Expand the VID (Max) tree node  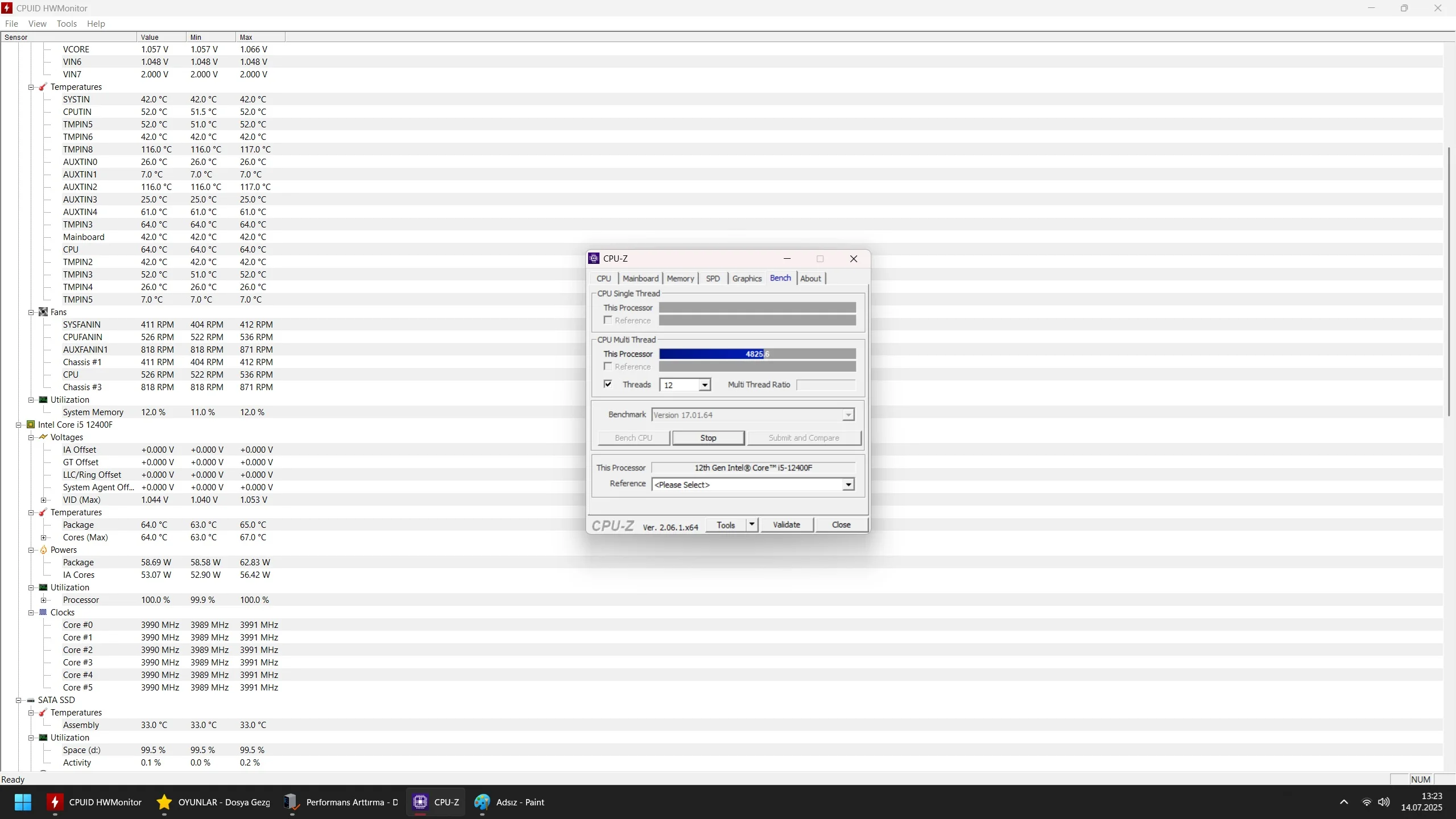43,500
